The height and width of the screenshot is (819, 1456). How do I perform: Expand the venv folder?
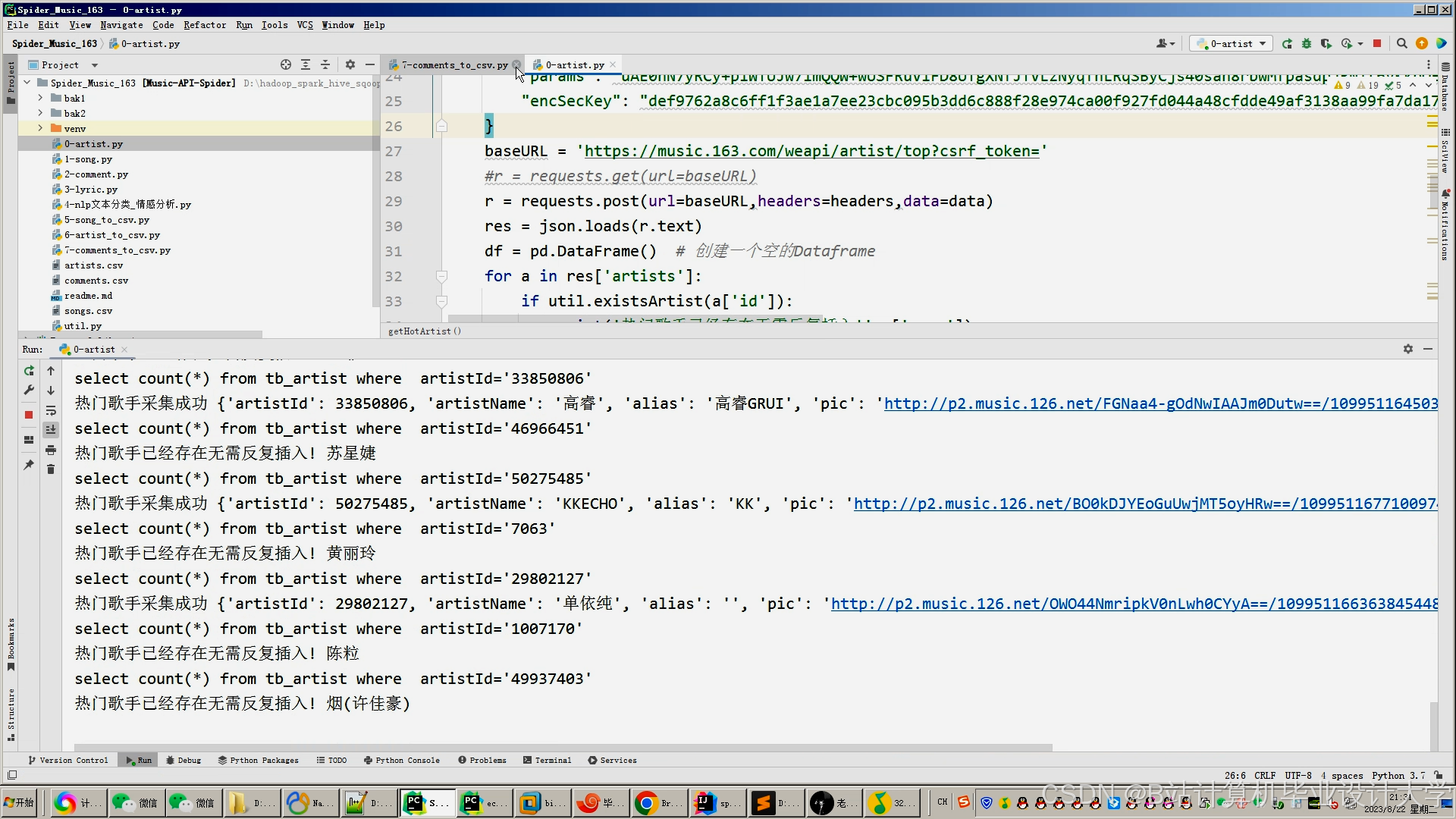coord(40,129)
